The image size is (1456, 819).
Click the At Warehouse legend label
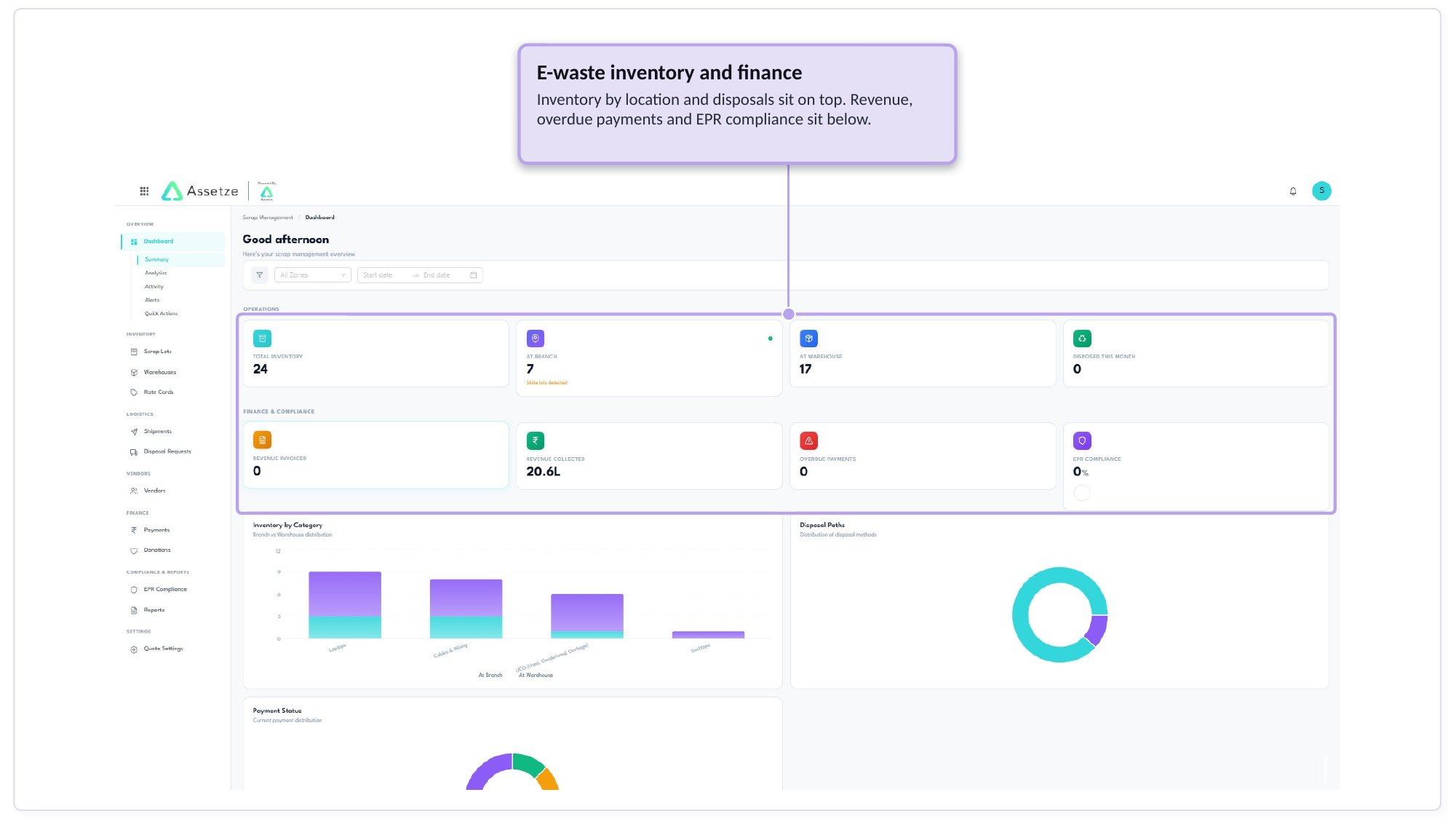point(536,676)
